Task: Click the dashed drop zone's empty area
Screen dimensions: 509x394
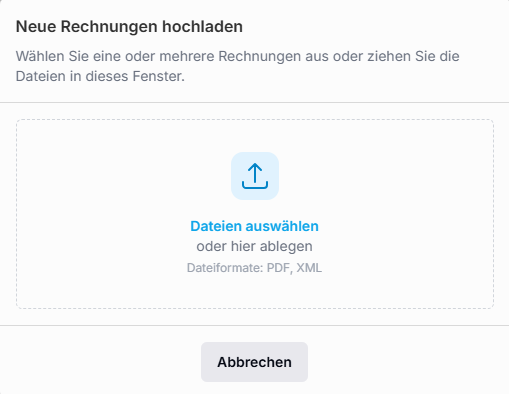Action: (100, 213)
